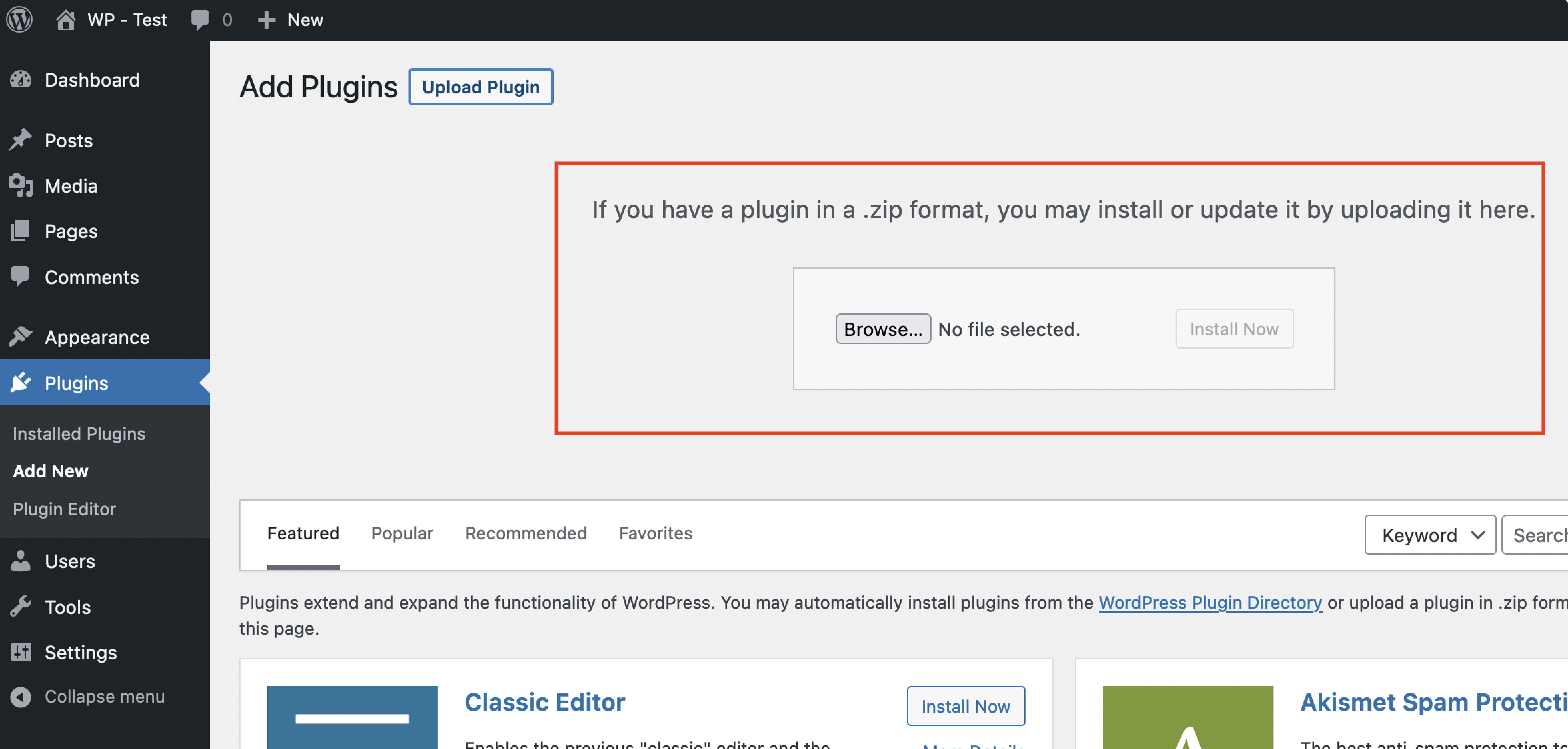Screen dimensions: 1568x749
Task: Switch to the Recommended tab
Action: (x=525, y=533)
